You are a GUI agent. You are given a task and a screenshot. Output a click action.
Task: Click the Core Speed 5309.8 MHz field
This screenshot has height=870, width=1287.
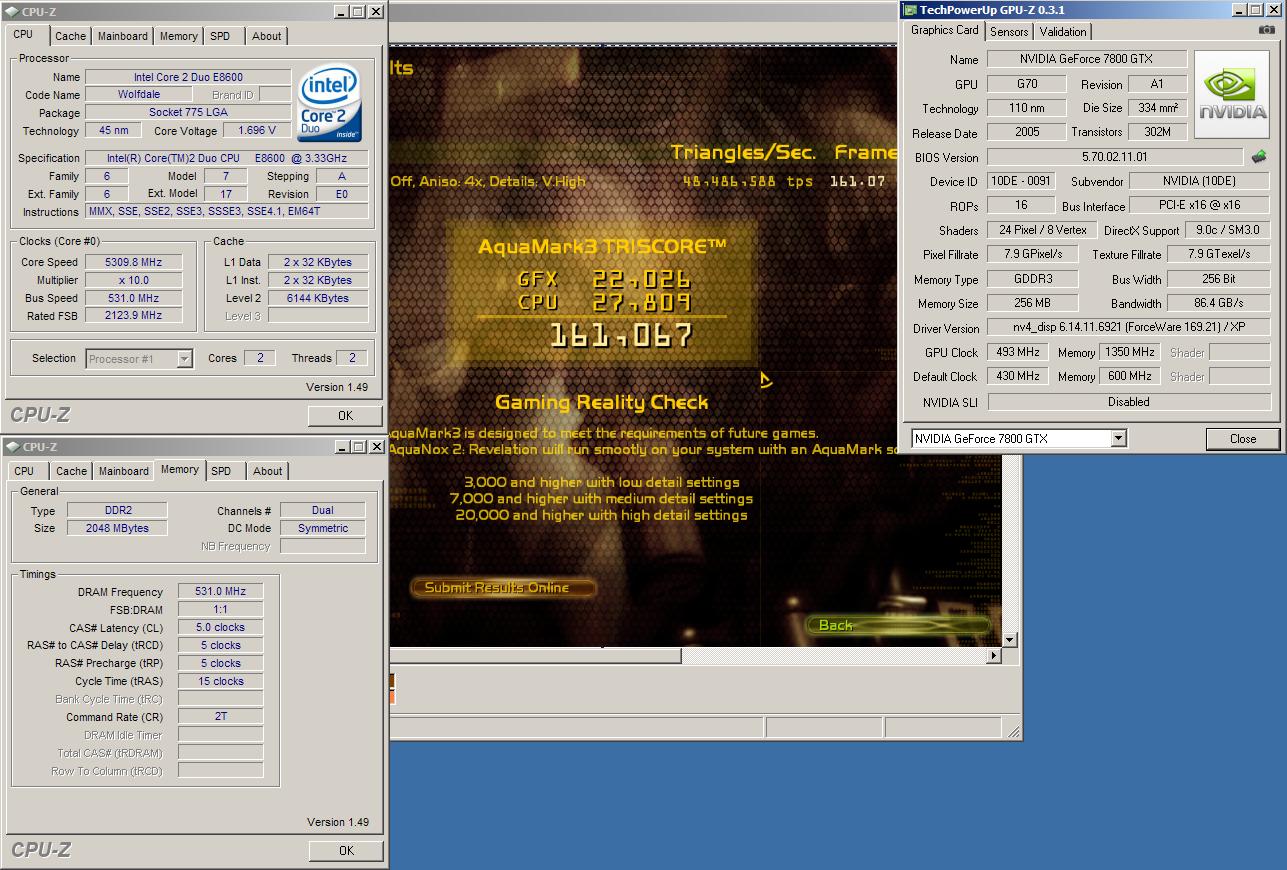click(133, 262)
